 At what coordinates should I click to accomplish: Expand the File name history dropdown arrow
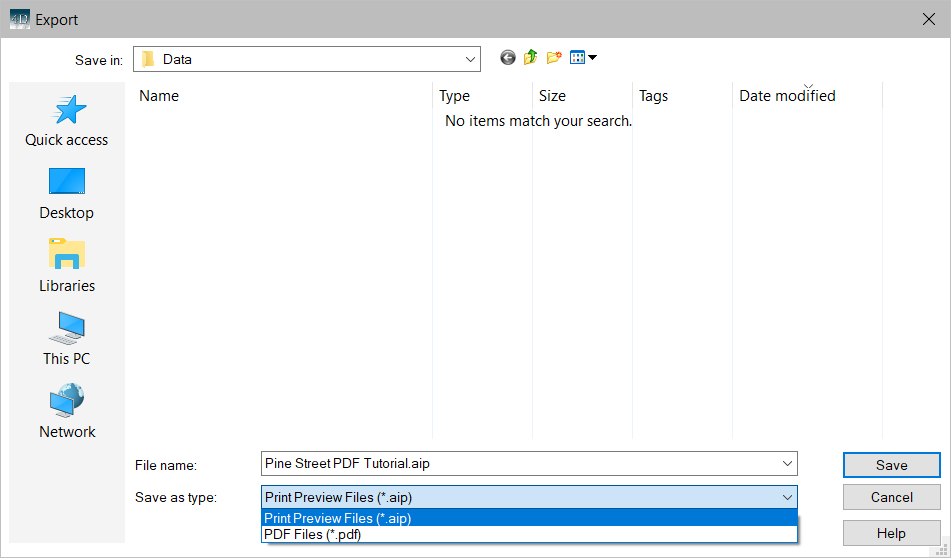click(x=786, y=463)
